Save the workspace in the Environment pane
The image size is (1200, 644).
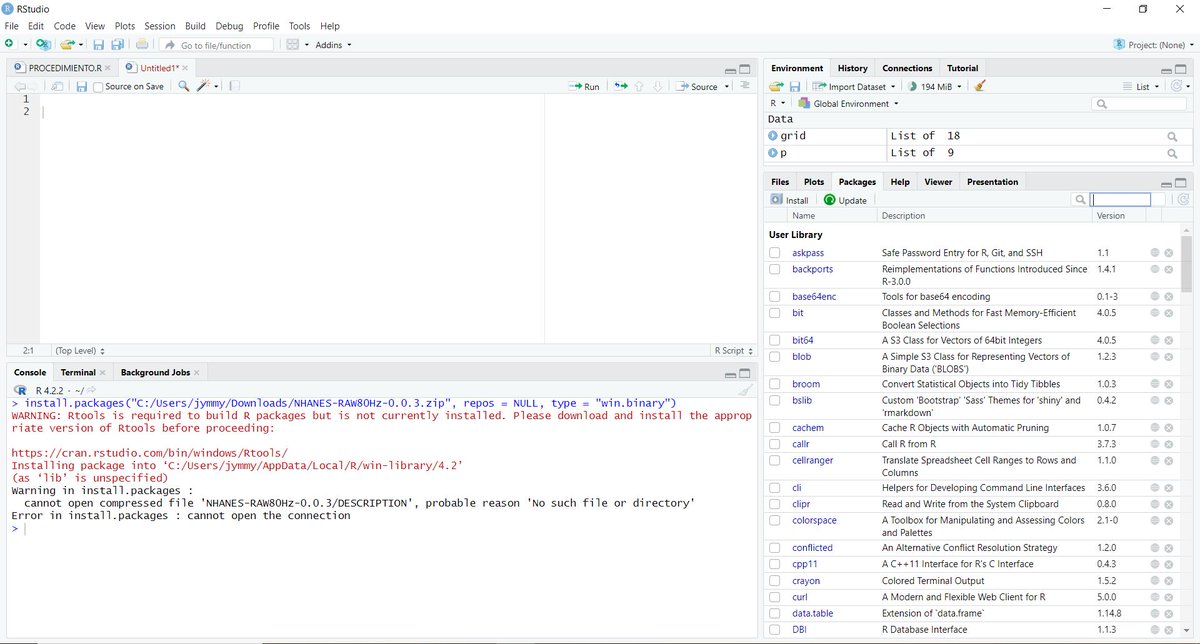(x=795, y=86)
